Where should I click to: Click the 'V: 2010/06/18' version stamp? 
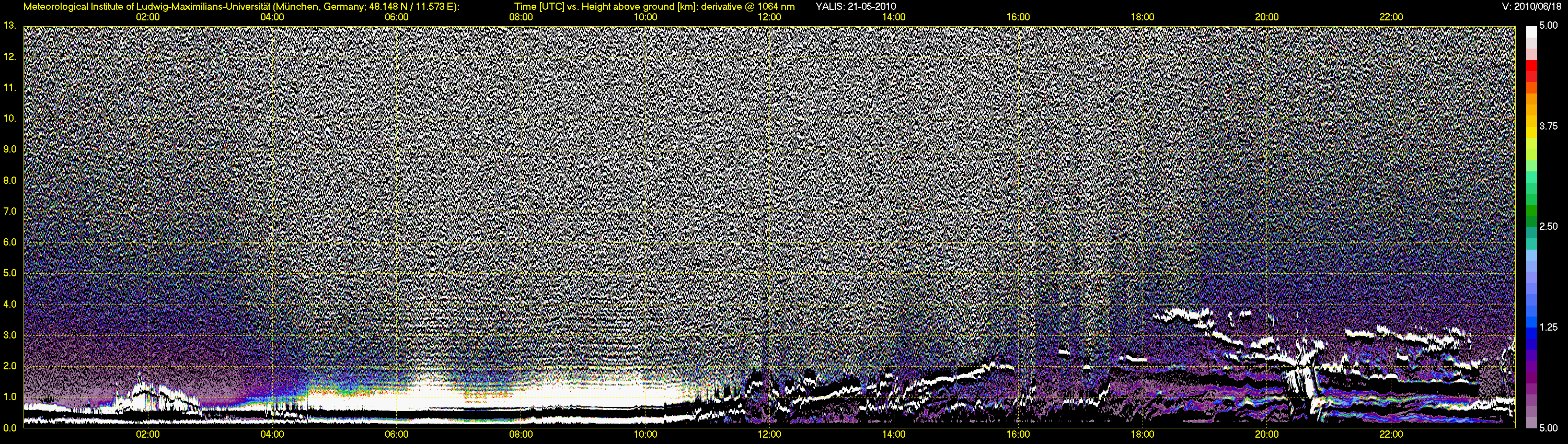1531,7
